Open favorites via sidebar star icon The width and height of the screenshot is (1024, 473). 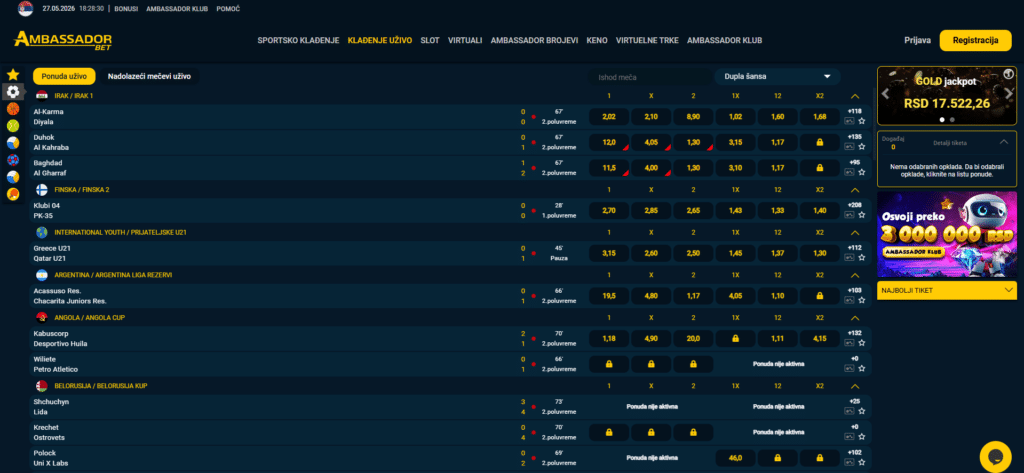coord(13,75)
